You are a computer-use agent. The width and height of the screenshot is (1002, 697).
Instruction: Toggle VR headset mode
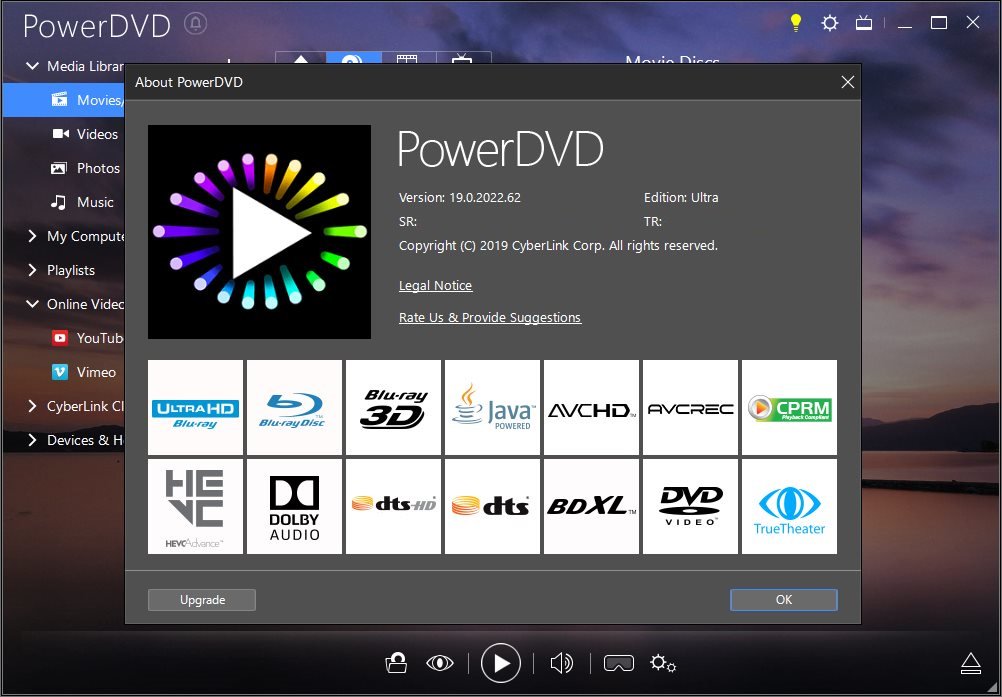(x=619, y=663)
